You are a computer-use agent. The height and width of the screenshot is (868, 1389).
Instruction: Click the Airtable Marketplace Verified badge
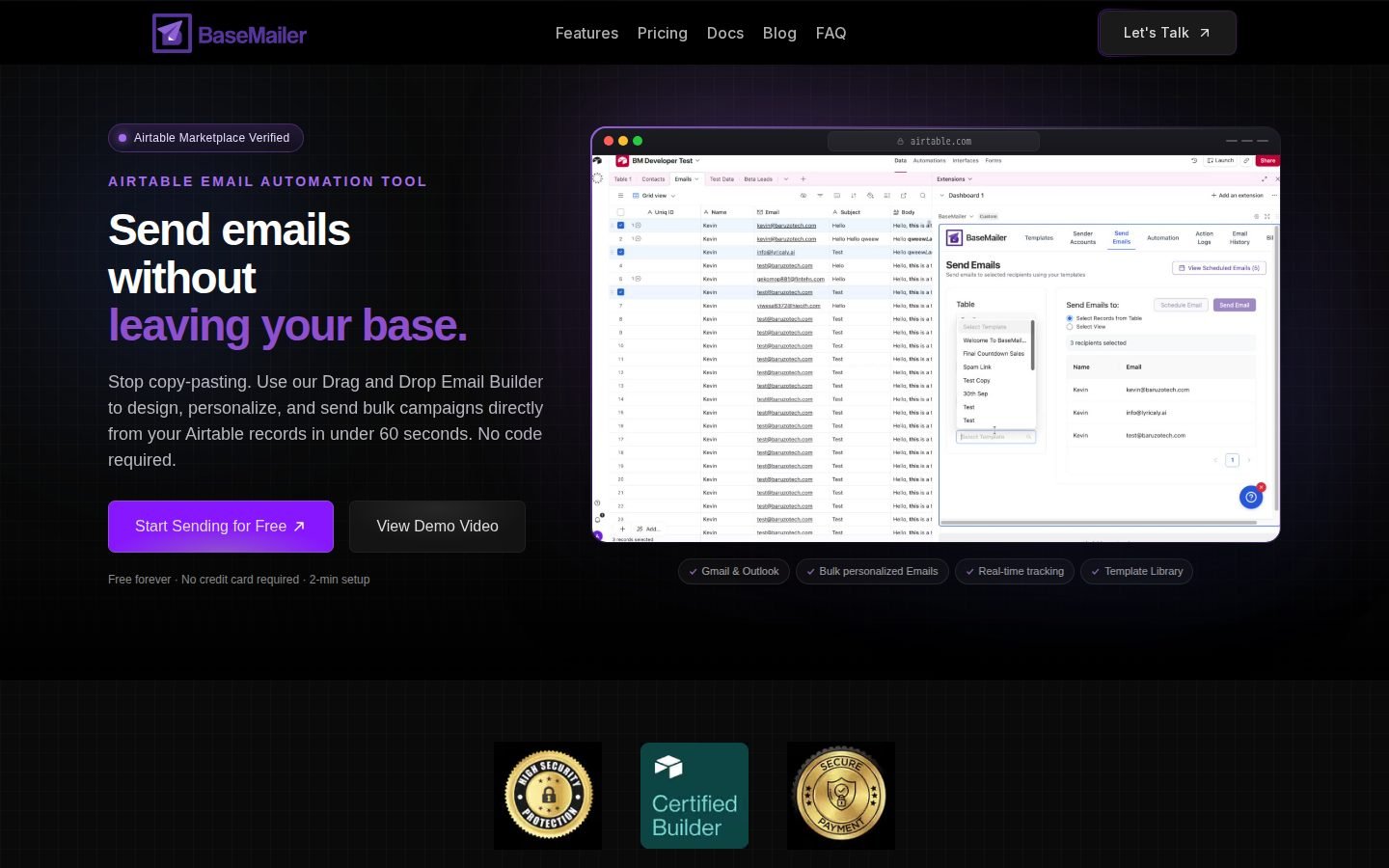click(205, 138)
